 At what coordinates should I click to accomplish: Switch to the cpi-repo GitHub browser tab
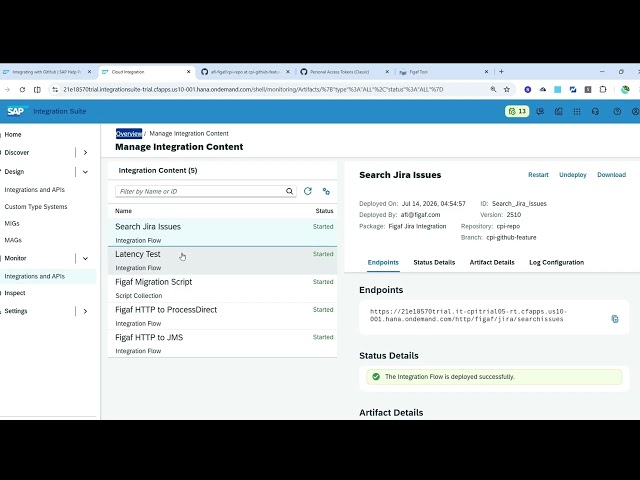pyautogui.click(x=245, y=71)
